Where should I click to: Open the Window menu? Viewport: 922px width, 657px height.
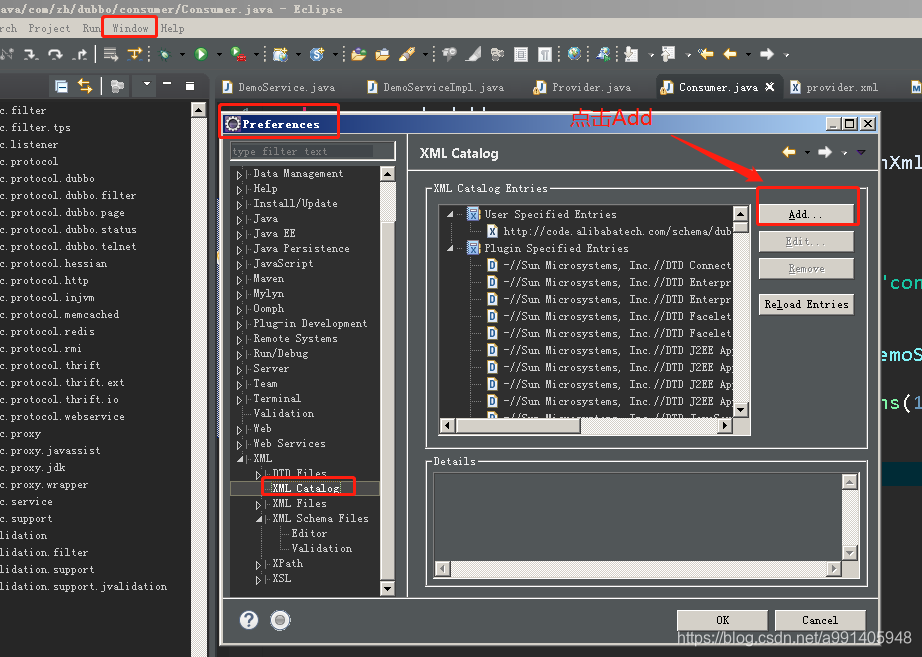[130, 28]
